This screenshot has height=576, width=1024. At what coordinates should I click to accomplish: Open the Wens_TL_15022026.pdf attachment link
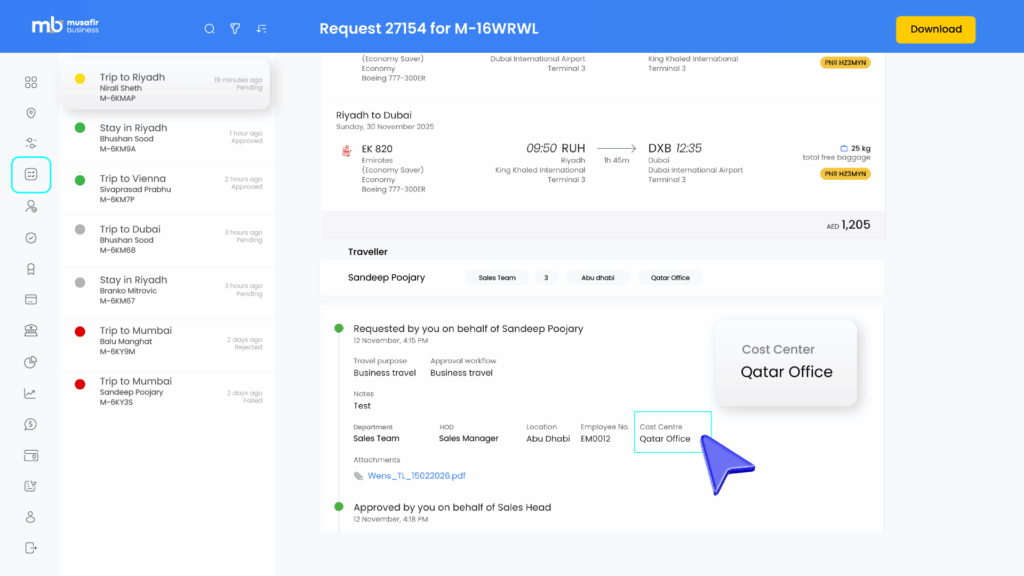[x=416, y=476]
